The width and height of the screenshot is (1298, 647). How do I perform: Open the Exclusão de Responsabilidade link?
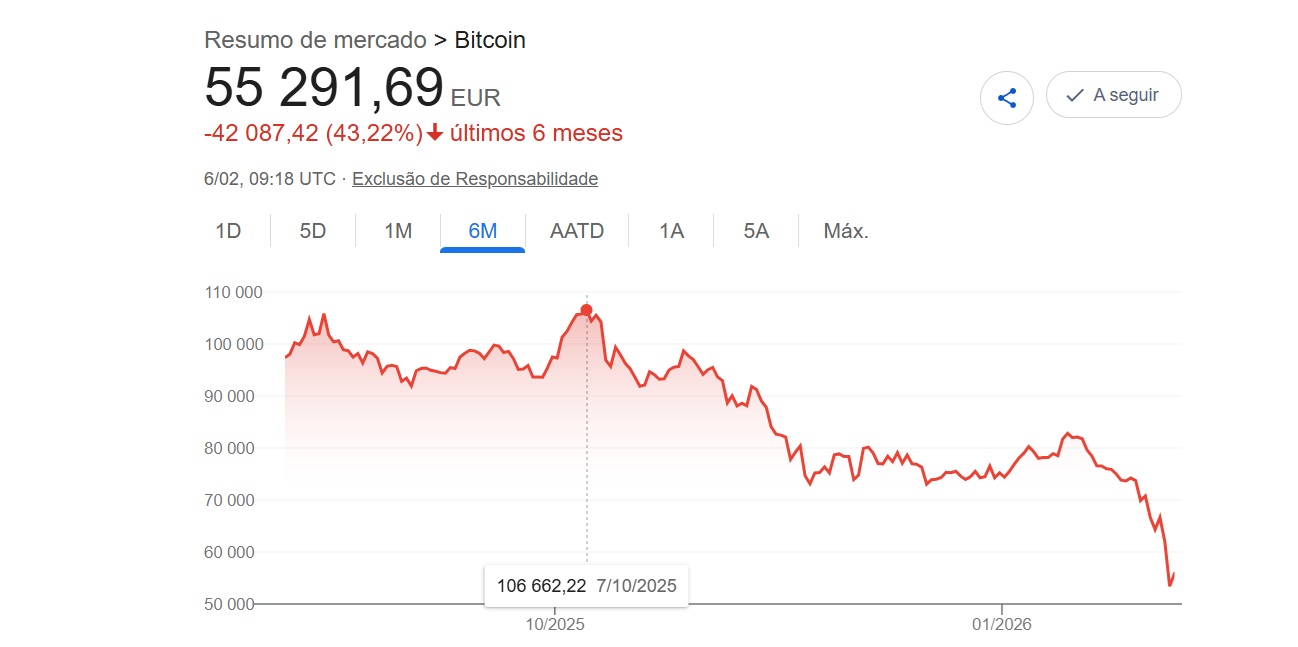[x=475, y=179]
